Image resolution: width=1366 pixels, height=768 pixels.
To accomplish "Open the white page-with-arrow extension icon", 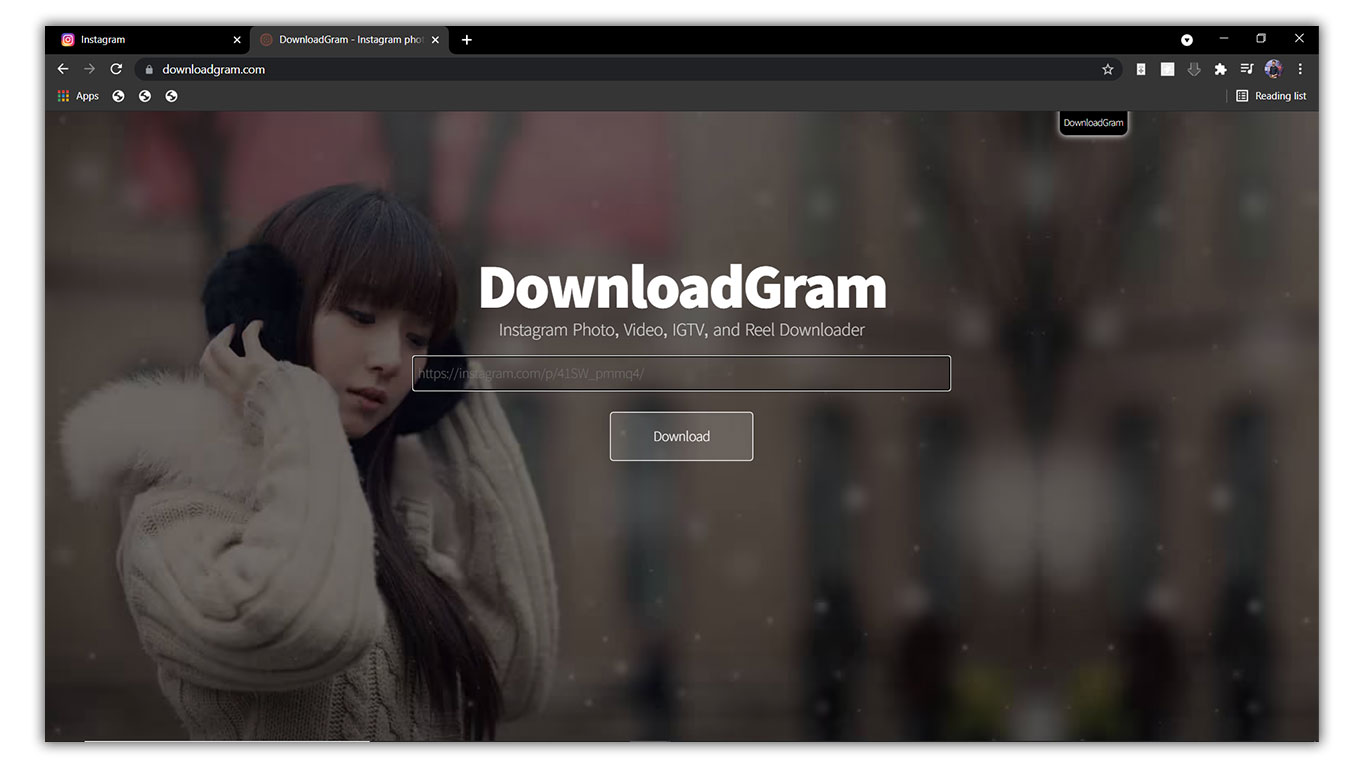I will point(1141,69).
